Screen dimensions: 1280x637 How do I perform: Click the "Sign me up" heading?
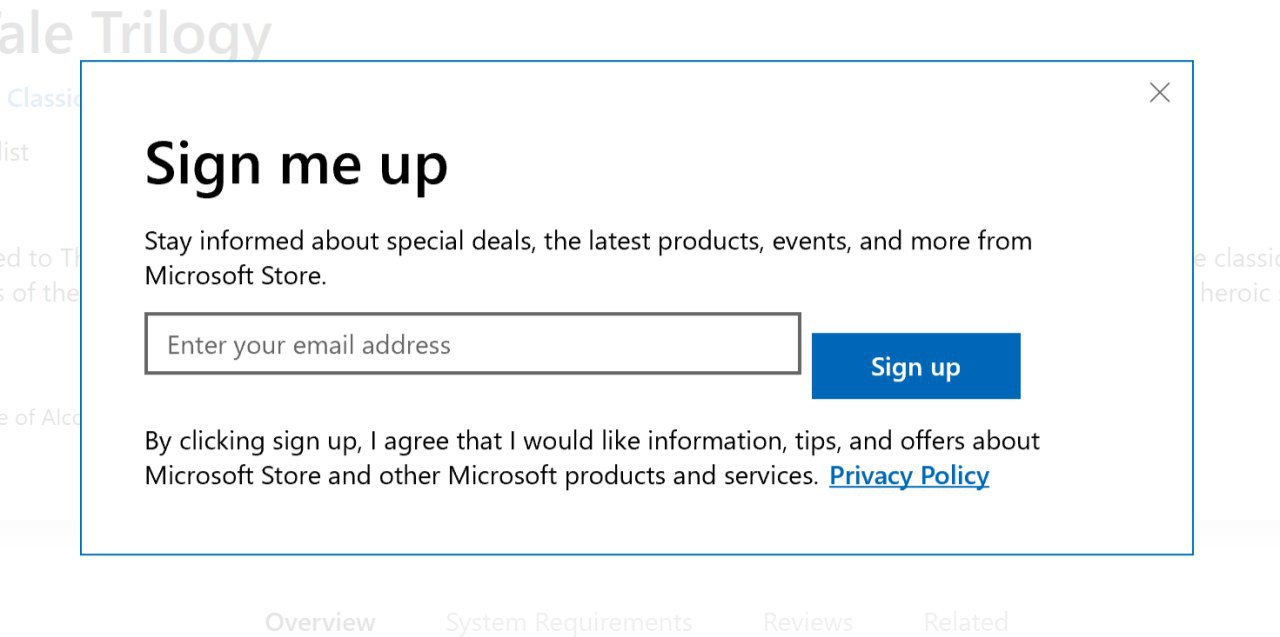[x=296, y=164]
